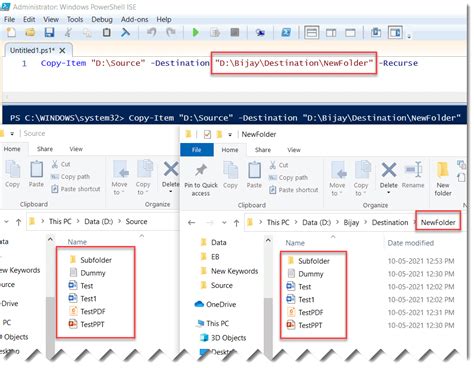
Task: Open new remote PowerShell tab icon
Action: pos(260,32)
